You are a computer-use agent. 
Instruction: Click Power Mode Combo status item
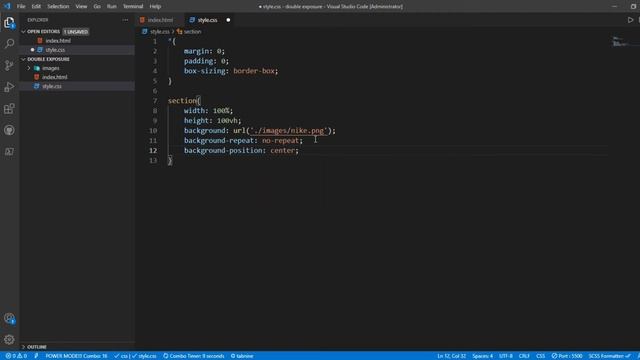(76, 356)
